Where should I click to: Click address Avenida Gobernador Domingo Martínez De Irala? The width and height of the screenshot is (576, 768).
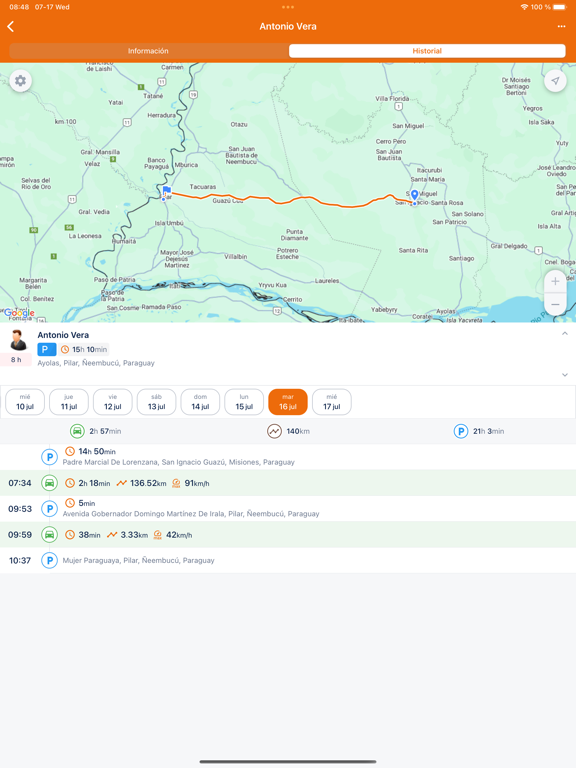point(191,514)
